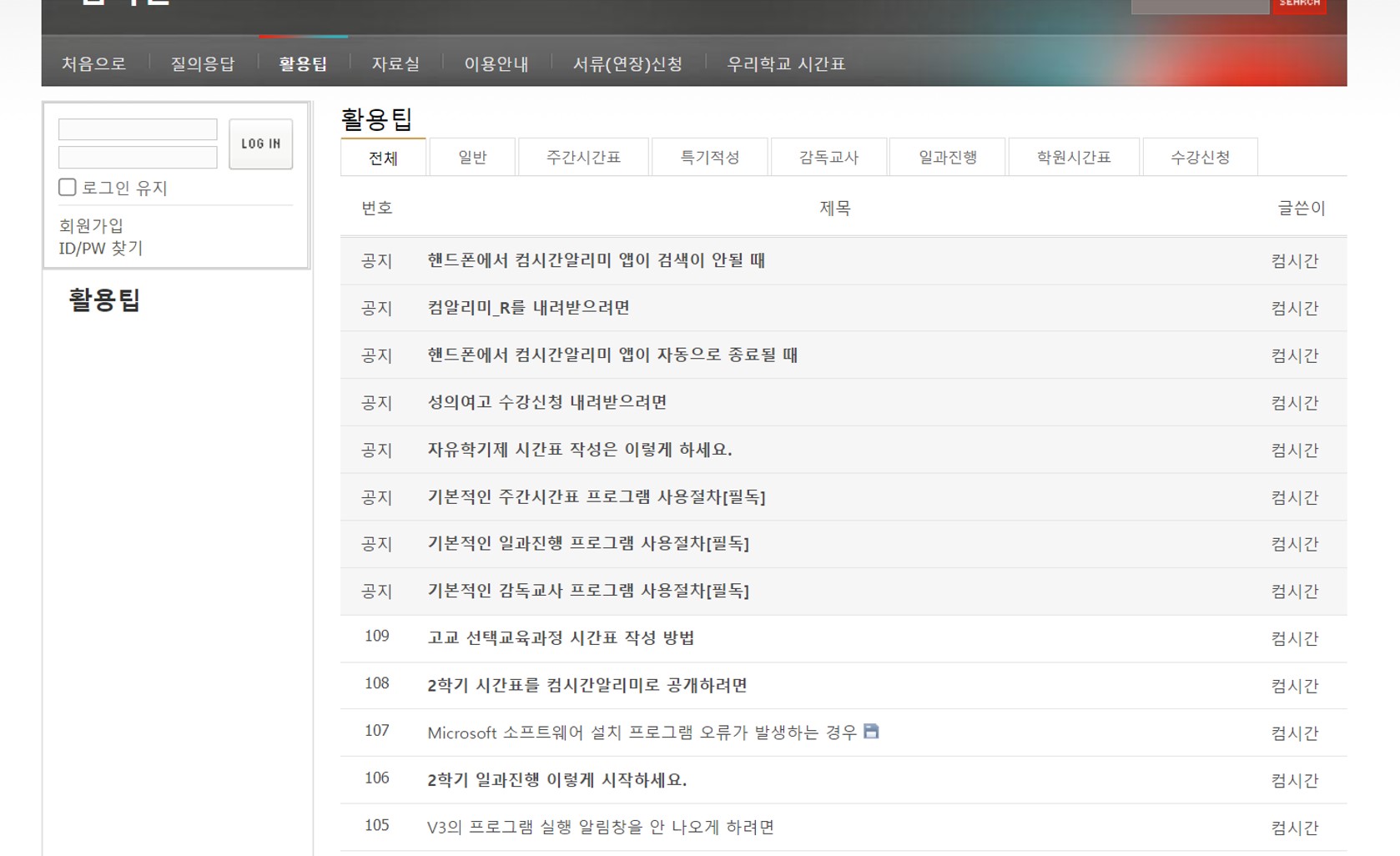Switch to the 일반 tab

pos(472,157)
